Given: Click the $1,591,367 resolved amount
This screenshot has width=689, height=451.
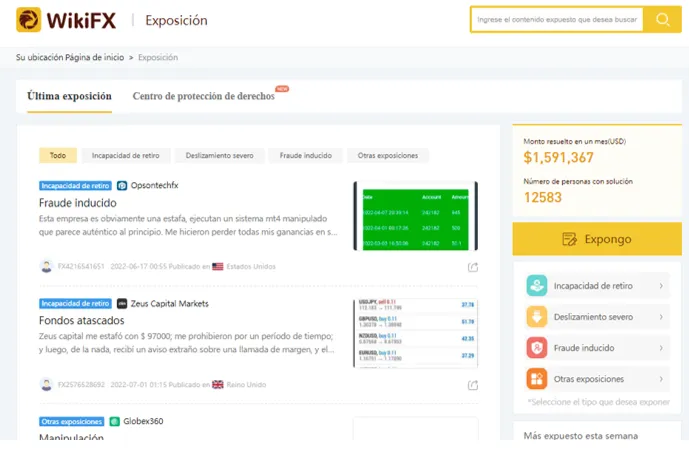Looking at the screenshot, I should 558,157.
